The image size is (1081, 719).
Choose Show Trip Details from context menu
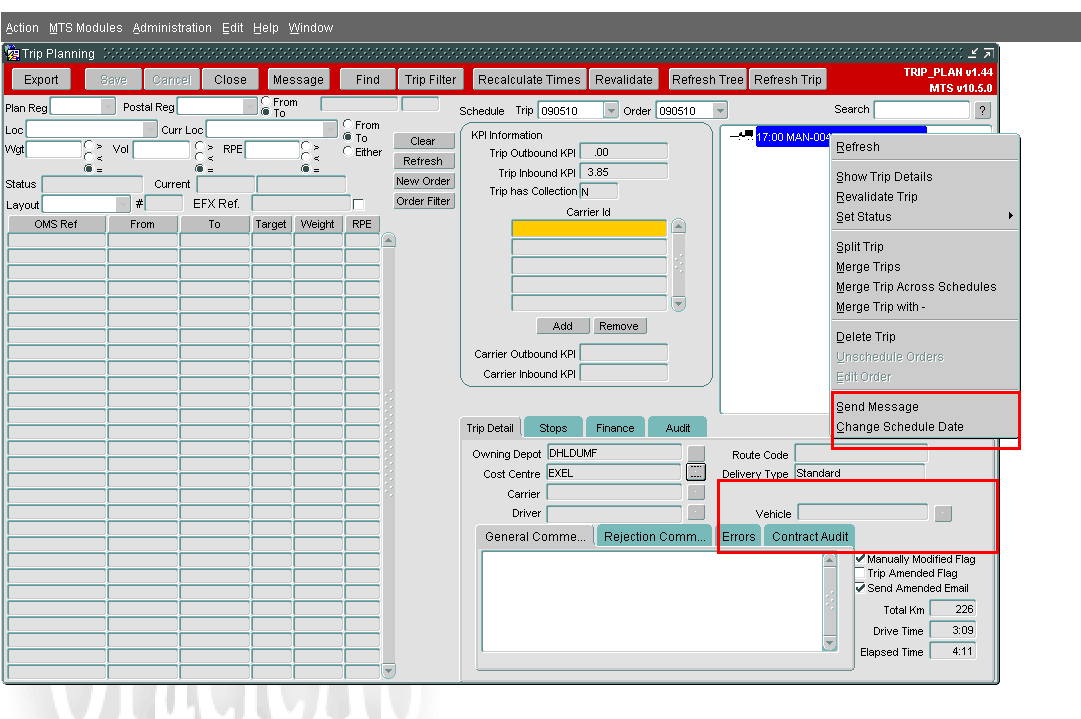click(x=925, y=176)
